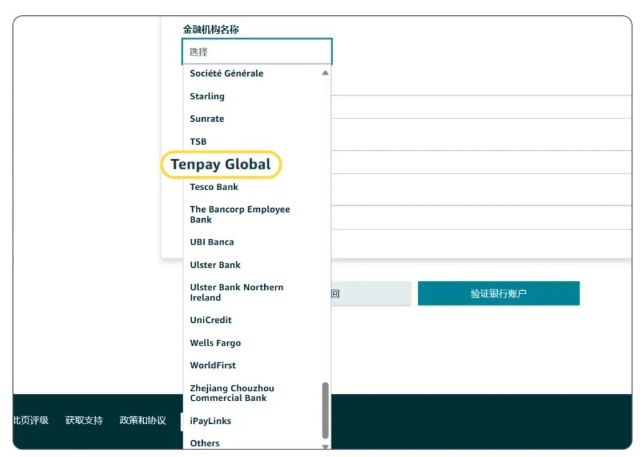The image size is (643, 457).
Task: Click the grey back button beside 验证银行账户
Action: click(371, 293)
